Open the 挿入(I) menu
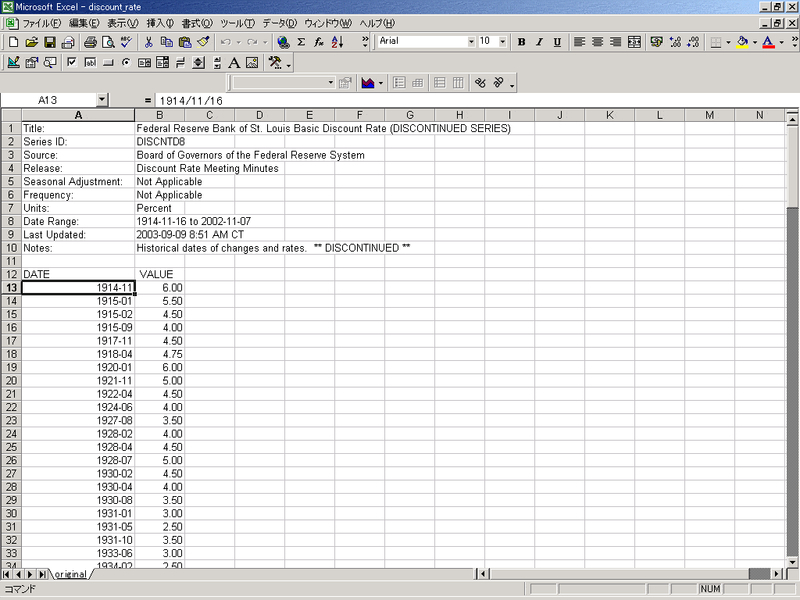800x600 pixels. [160, 23]
